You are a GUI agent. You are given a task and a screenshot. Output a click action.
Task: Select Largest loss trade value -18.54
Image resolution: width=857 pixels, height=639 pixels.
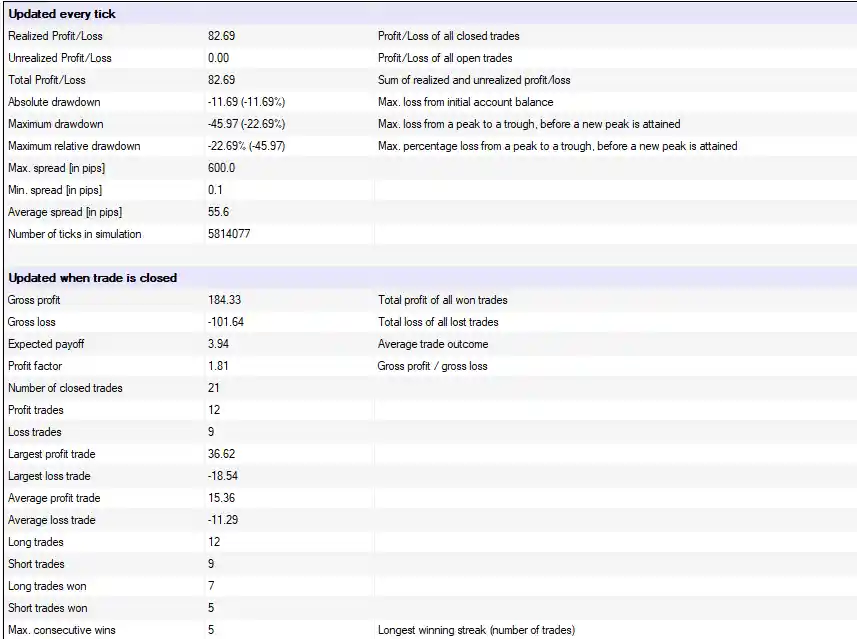tap(223, 476)
